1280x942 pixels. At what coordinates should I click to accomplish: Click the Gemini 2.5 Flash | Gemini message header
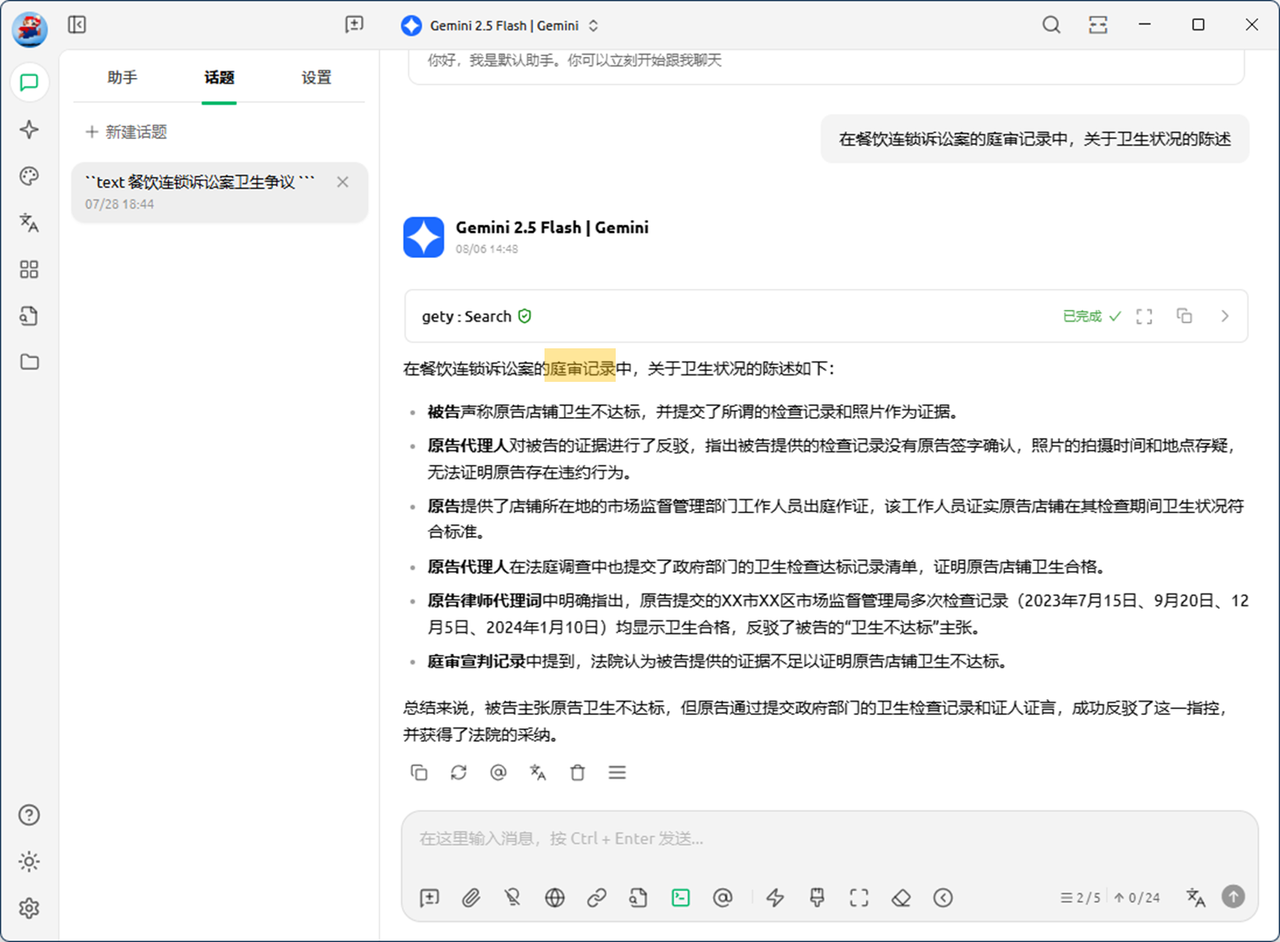point(552,228)
